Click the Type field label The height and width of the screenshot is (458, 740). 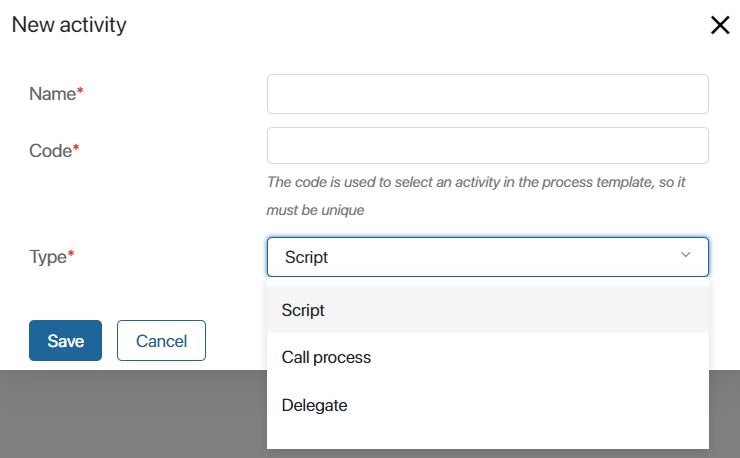[48, 257]
